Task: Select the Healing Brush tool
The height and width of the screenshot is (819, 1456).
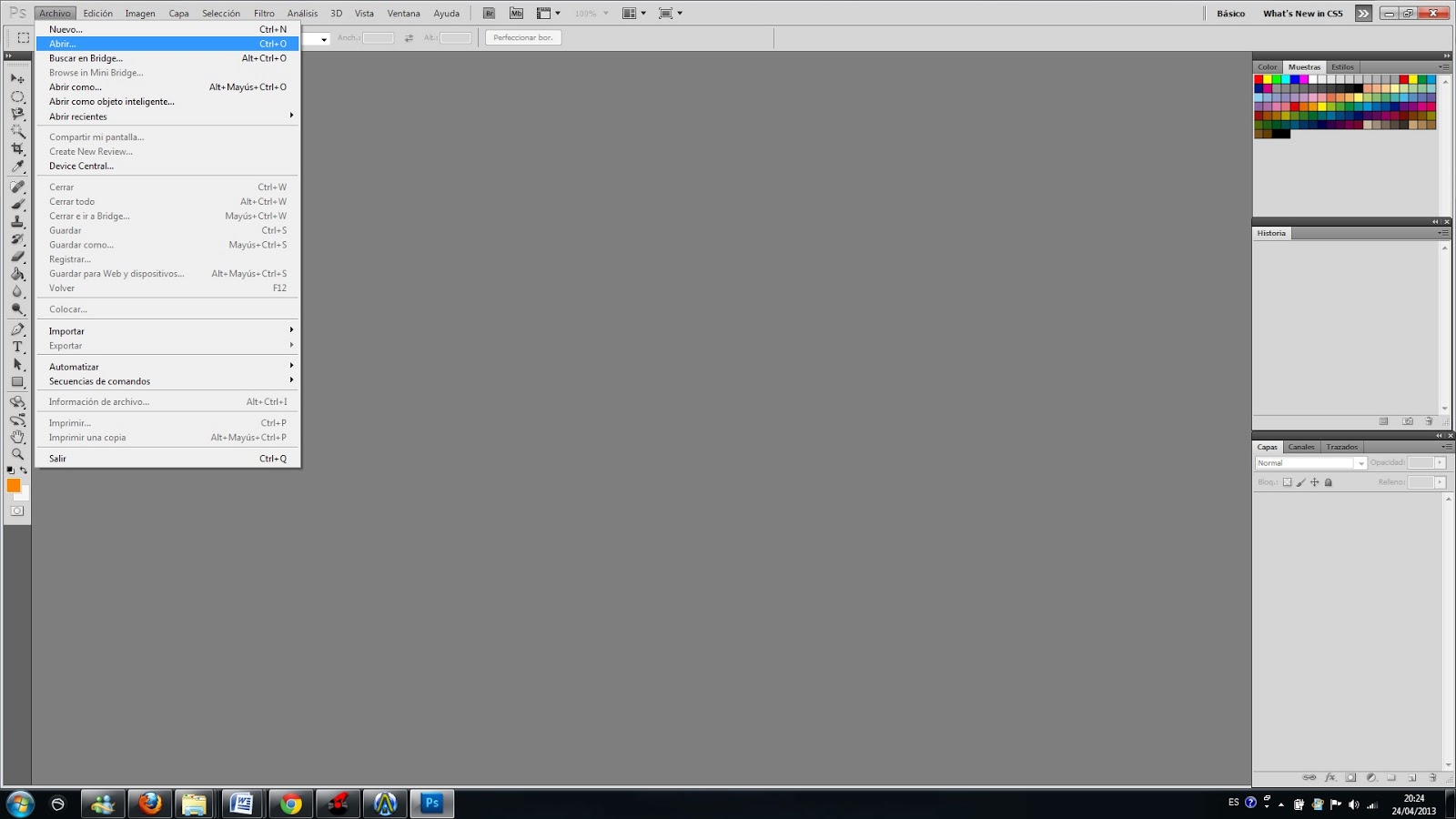Action: 17,187
